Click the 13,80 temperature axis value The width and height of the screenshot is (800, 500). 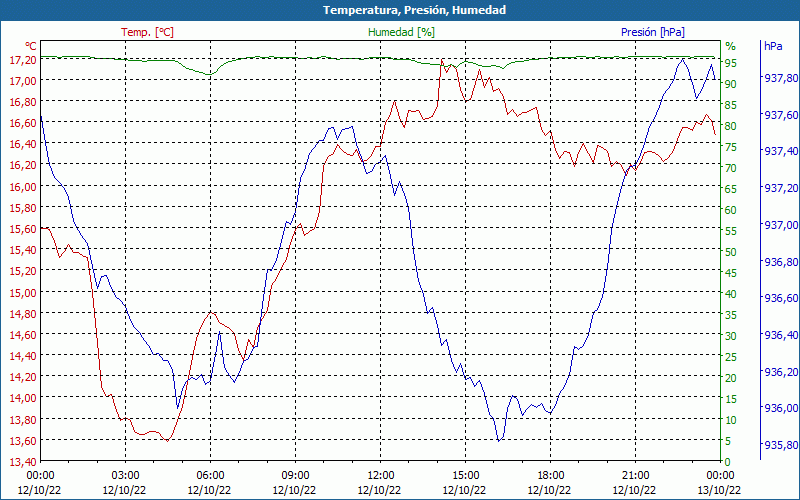coord(23,419)
